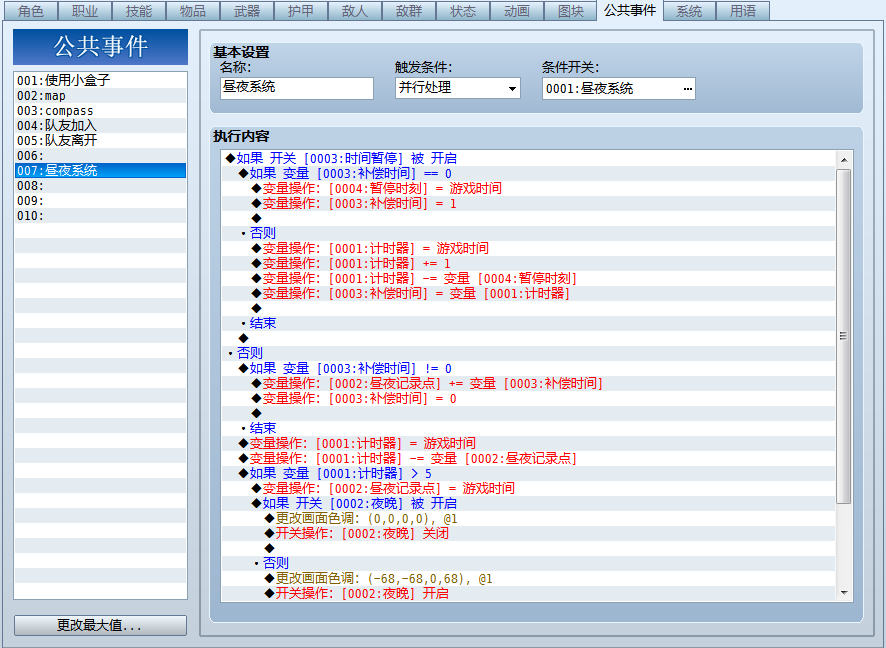The height and width of the screenshot is (648, 886).
Task: Select empty list entry 008:
Action: click(101, 185)
